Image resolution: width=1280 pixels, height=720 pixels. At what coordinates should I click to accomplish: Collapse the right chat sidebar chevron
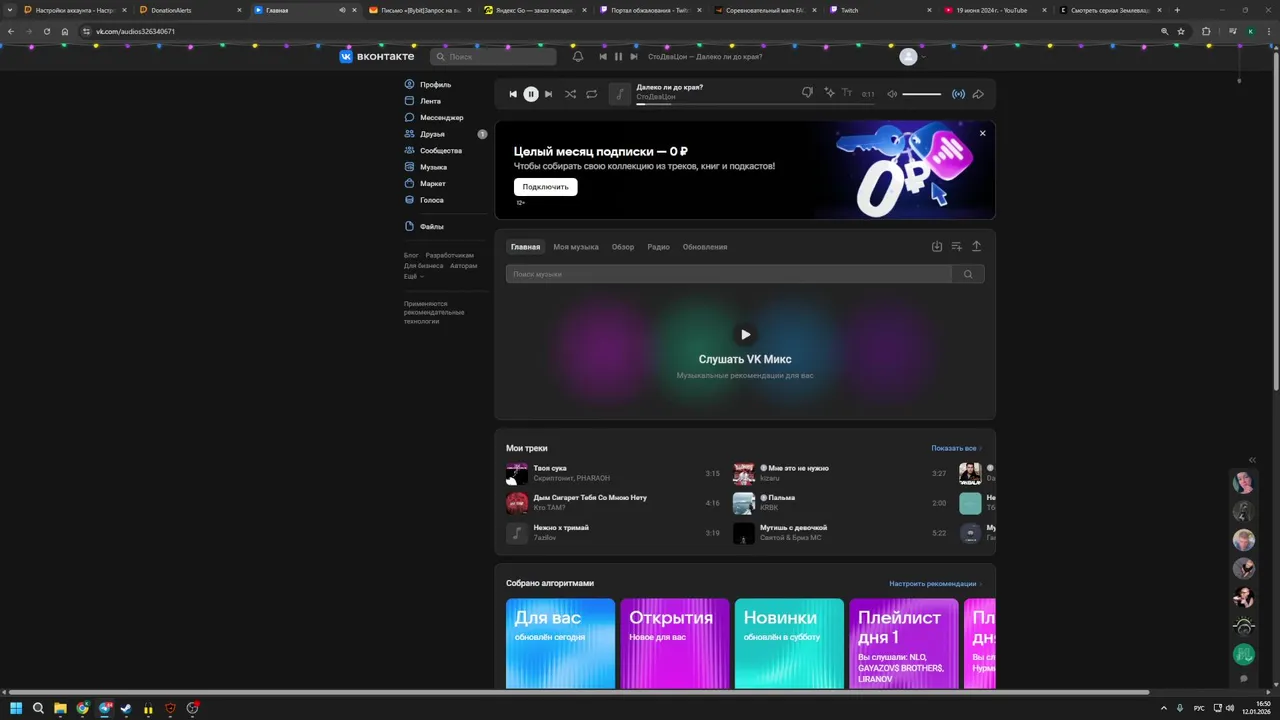pyautogui.click(x=1252, y=460)
